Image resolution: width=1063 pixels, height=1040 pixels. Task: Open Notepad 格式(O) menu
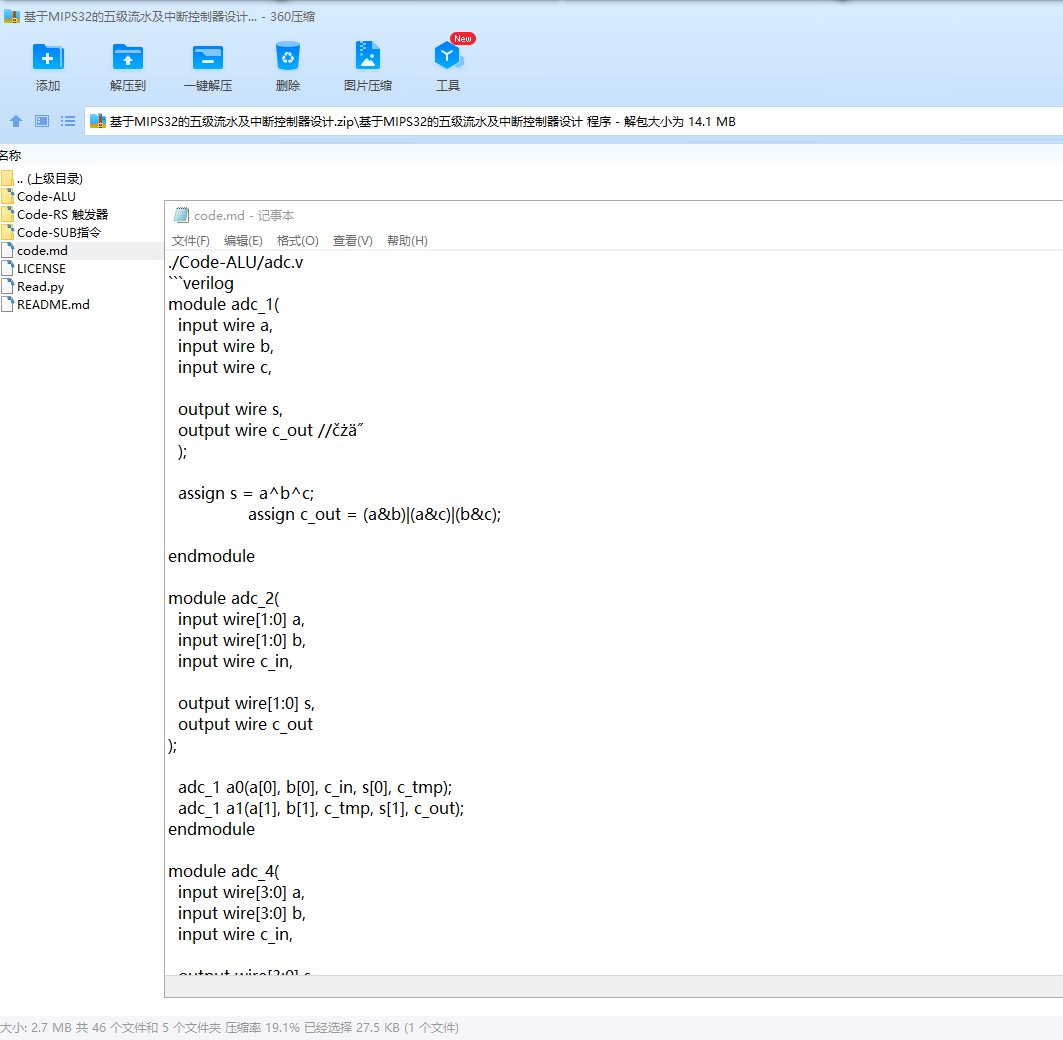click(298, 241)
